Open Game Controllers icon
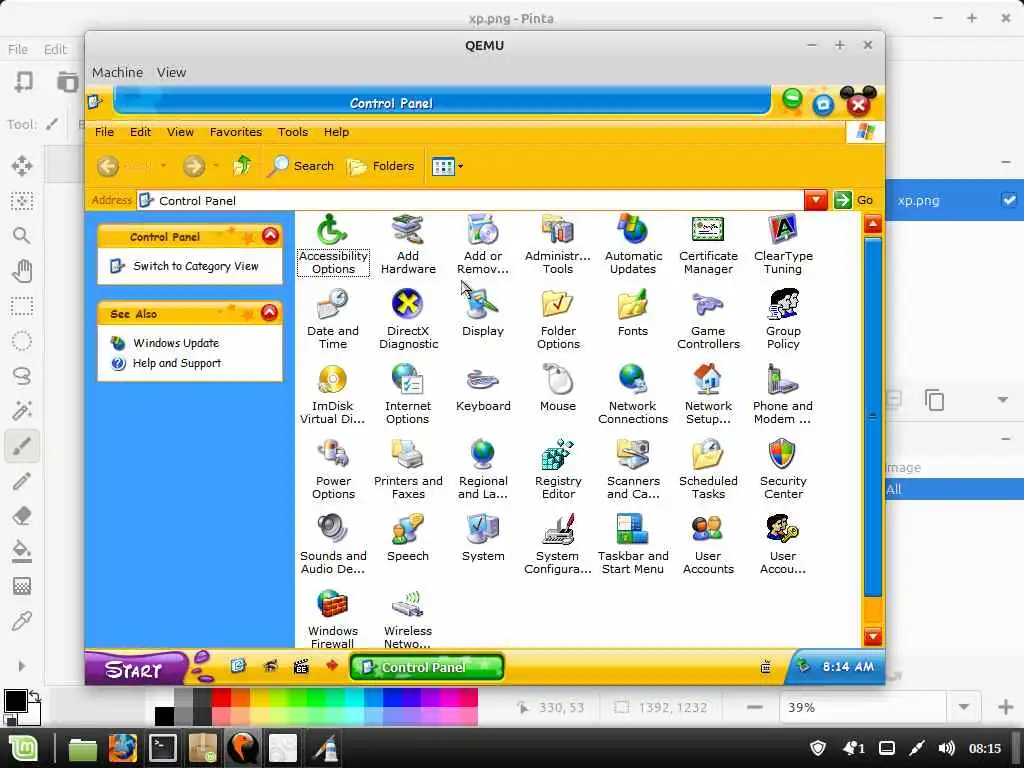Image resolution: width=1024 pixels, height=768 pixels. (708, 320)
